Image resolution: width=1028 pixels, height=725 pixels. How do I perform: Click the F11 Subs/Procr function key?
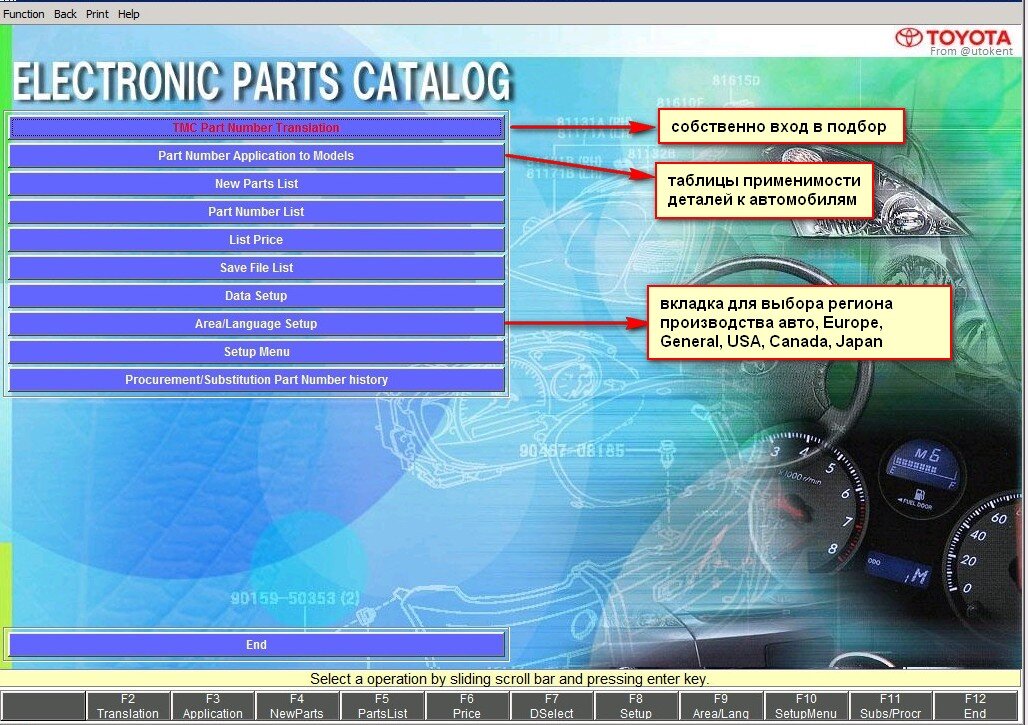(x=890, y=707)
